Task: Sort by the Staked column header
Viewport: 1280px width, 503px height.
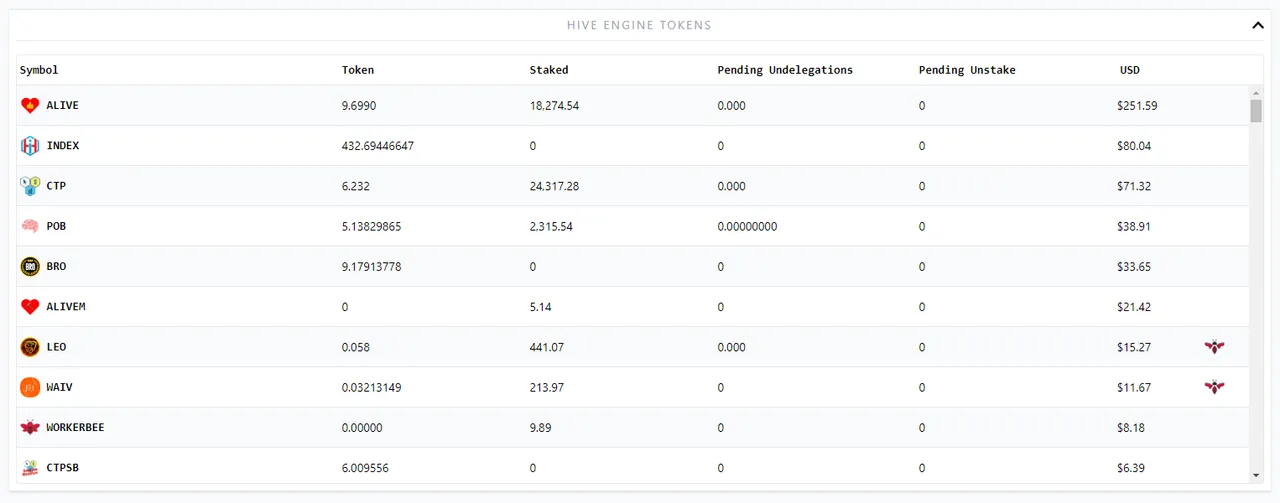Action: (x=549, y=70)
